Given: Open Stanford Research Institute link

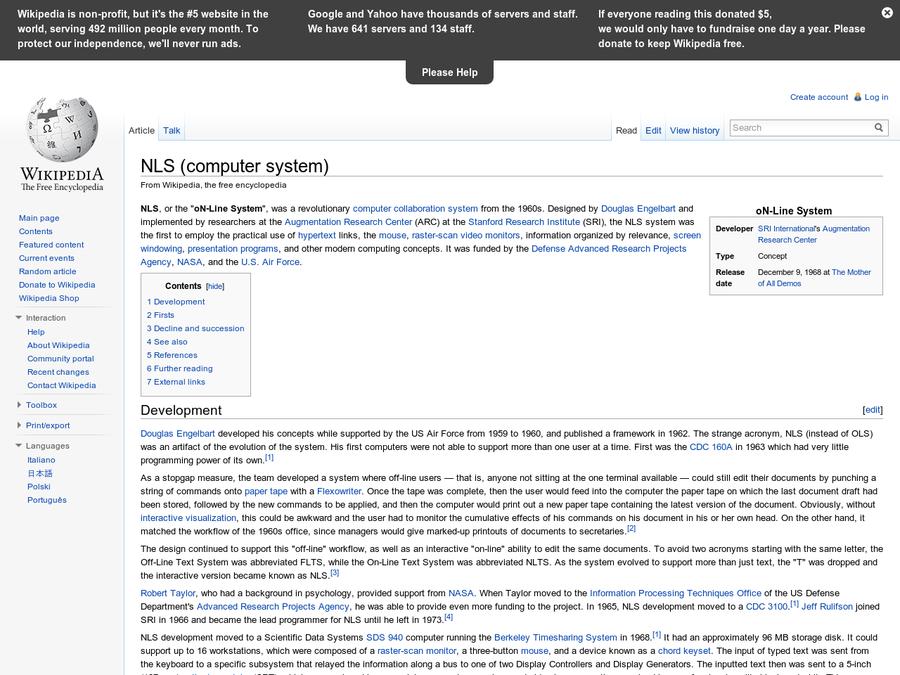Looking at the screenshot, I should point(524,222).
